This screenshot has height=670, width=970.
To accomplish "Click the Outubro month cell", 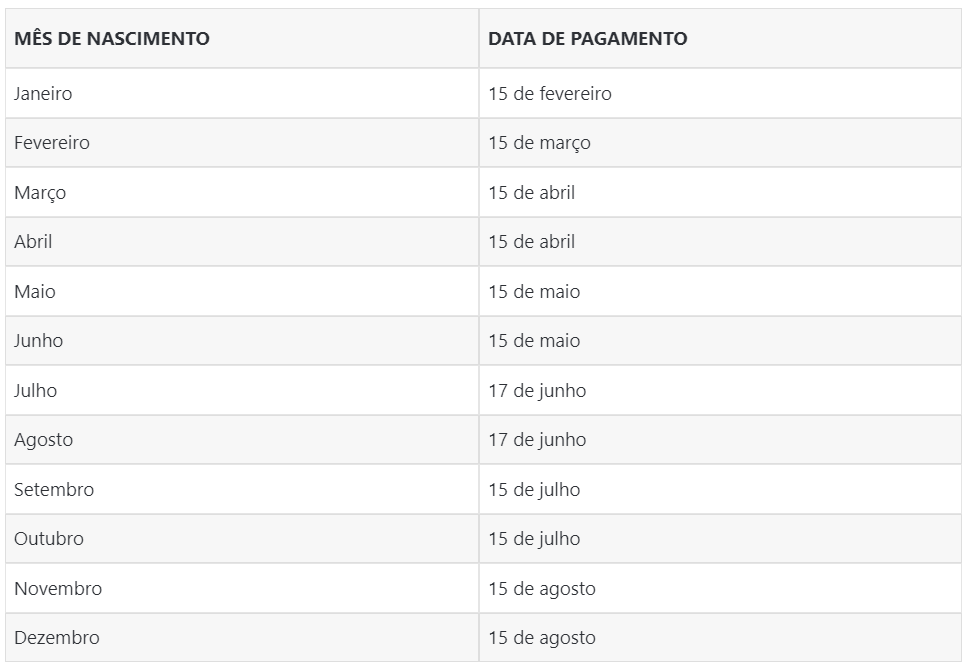I will tap(49, 539).
